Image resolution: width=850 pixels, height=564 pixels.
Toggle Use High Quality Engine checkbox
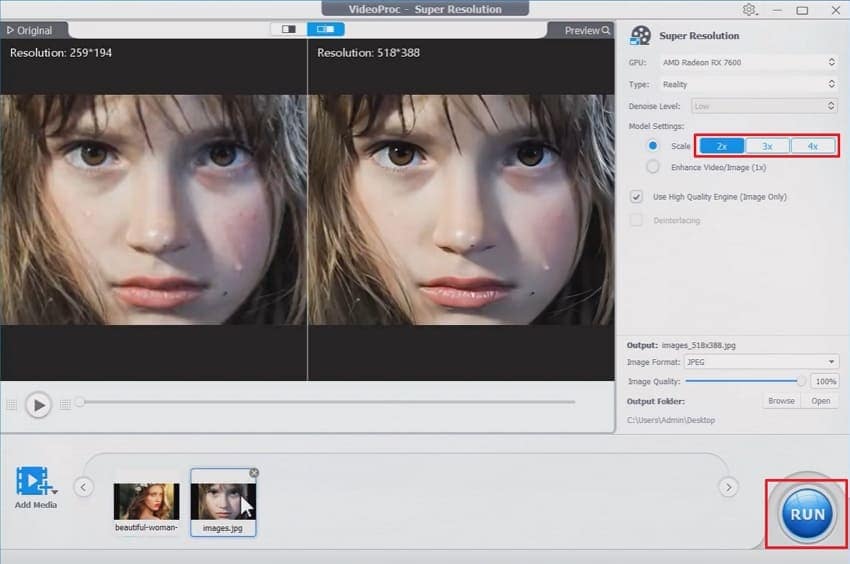636,196
